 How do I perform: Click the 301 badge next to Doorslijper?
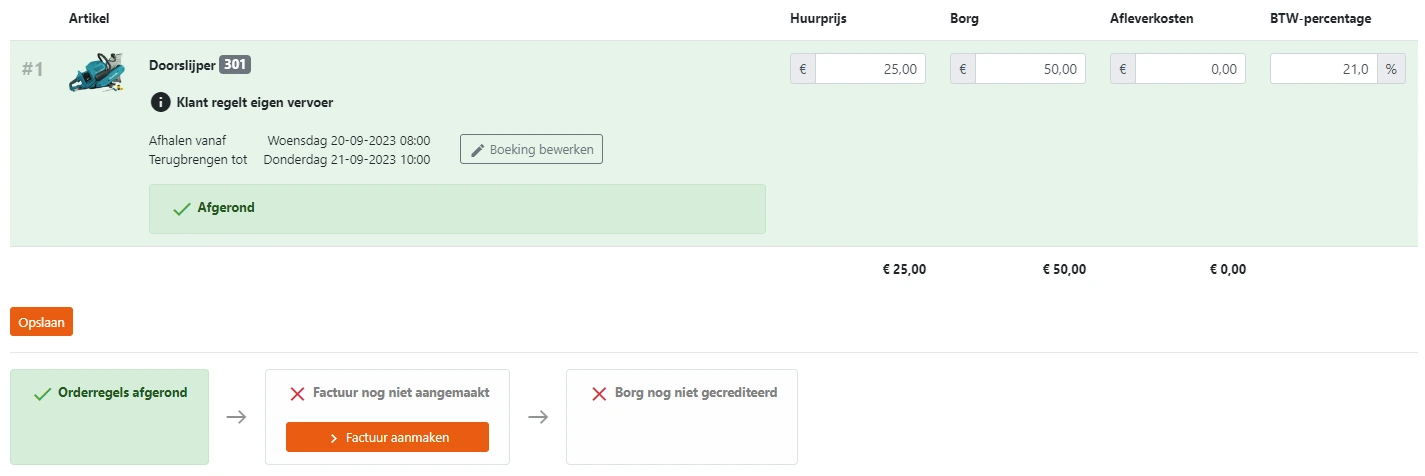235,65
